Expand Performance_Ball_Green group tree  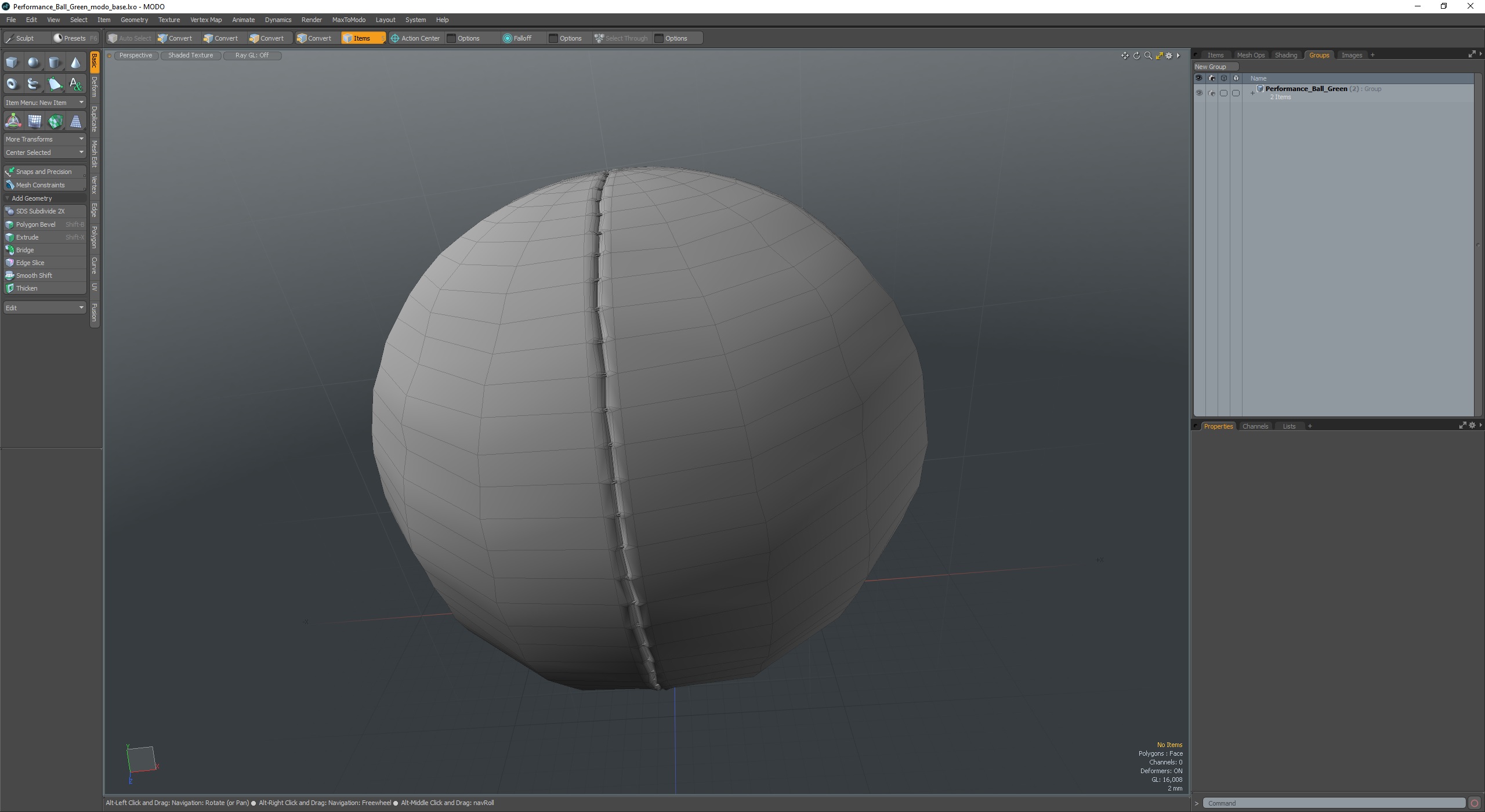[1252, 93]
